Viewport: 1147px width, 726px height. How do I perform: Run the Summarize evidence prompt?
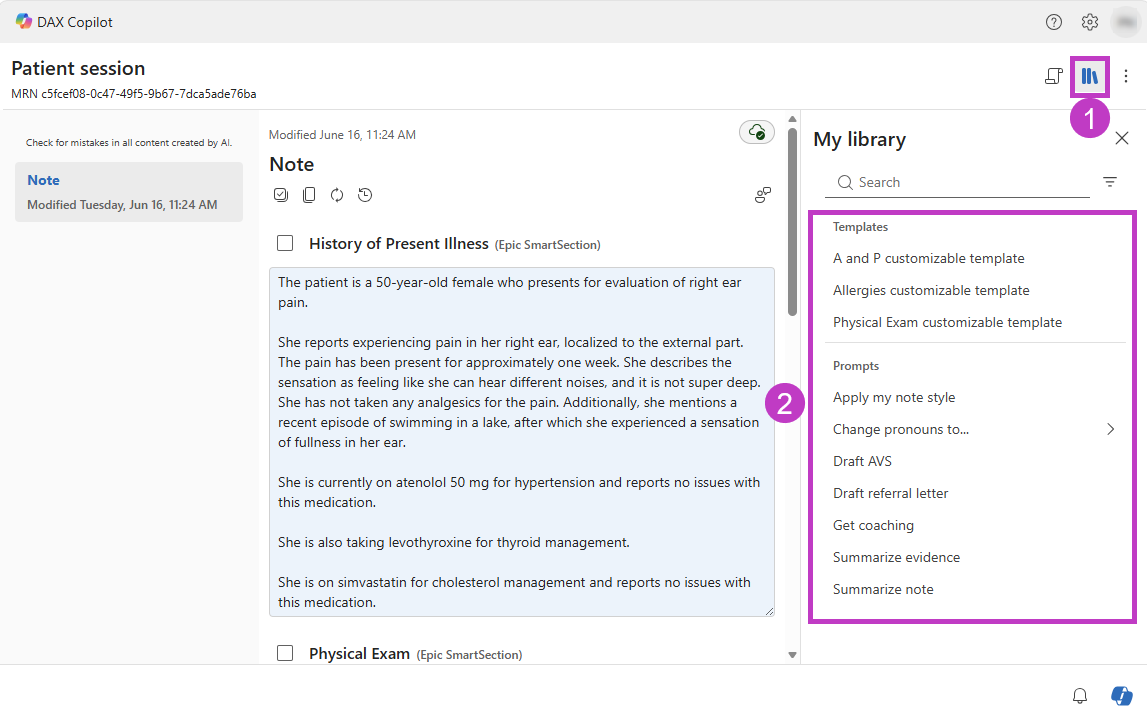(896, 558)
